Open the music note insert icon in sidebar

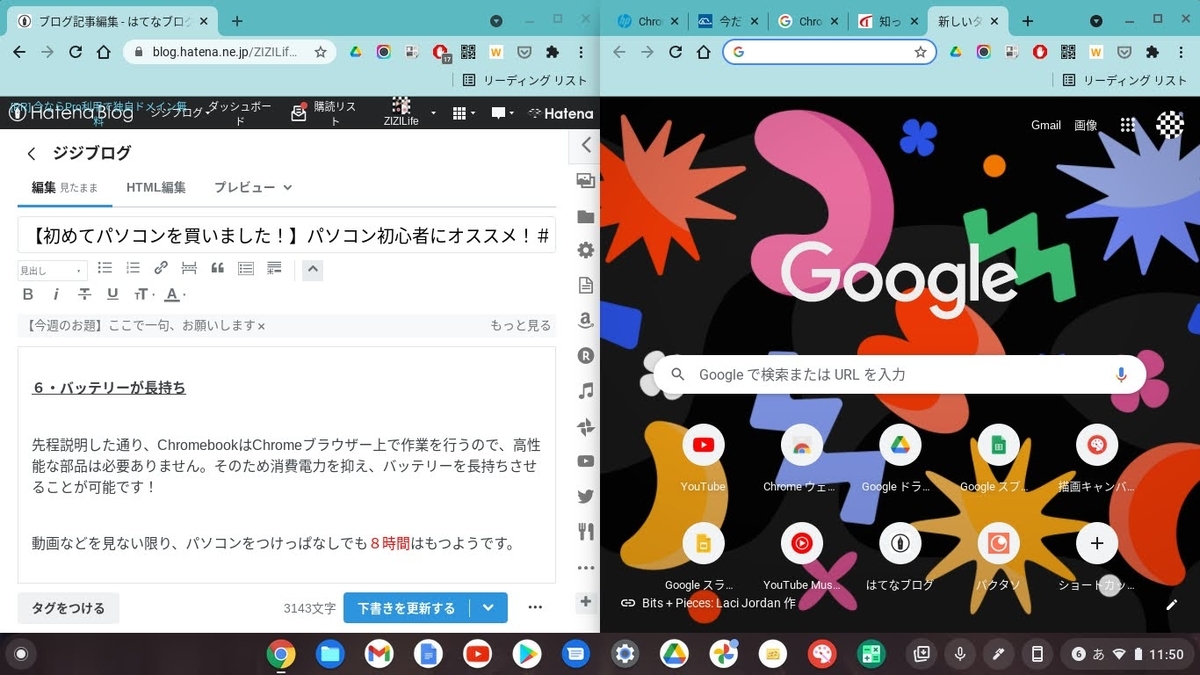click(586, 391)
